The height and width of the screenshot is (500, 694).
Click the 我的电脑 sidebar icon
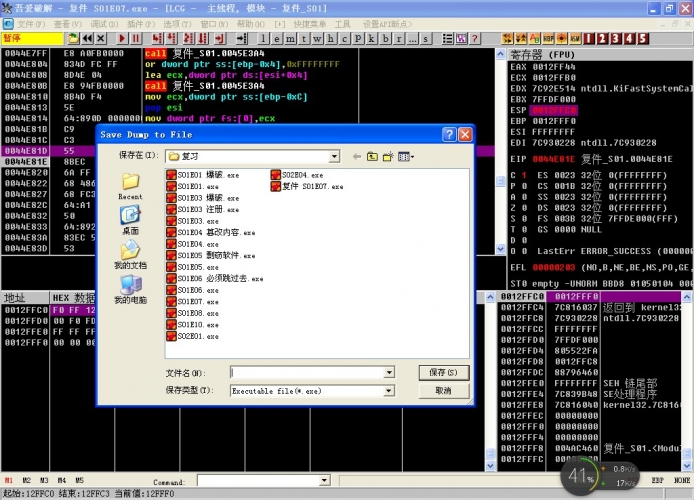(x=130, y=288)
